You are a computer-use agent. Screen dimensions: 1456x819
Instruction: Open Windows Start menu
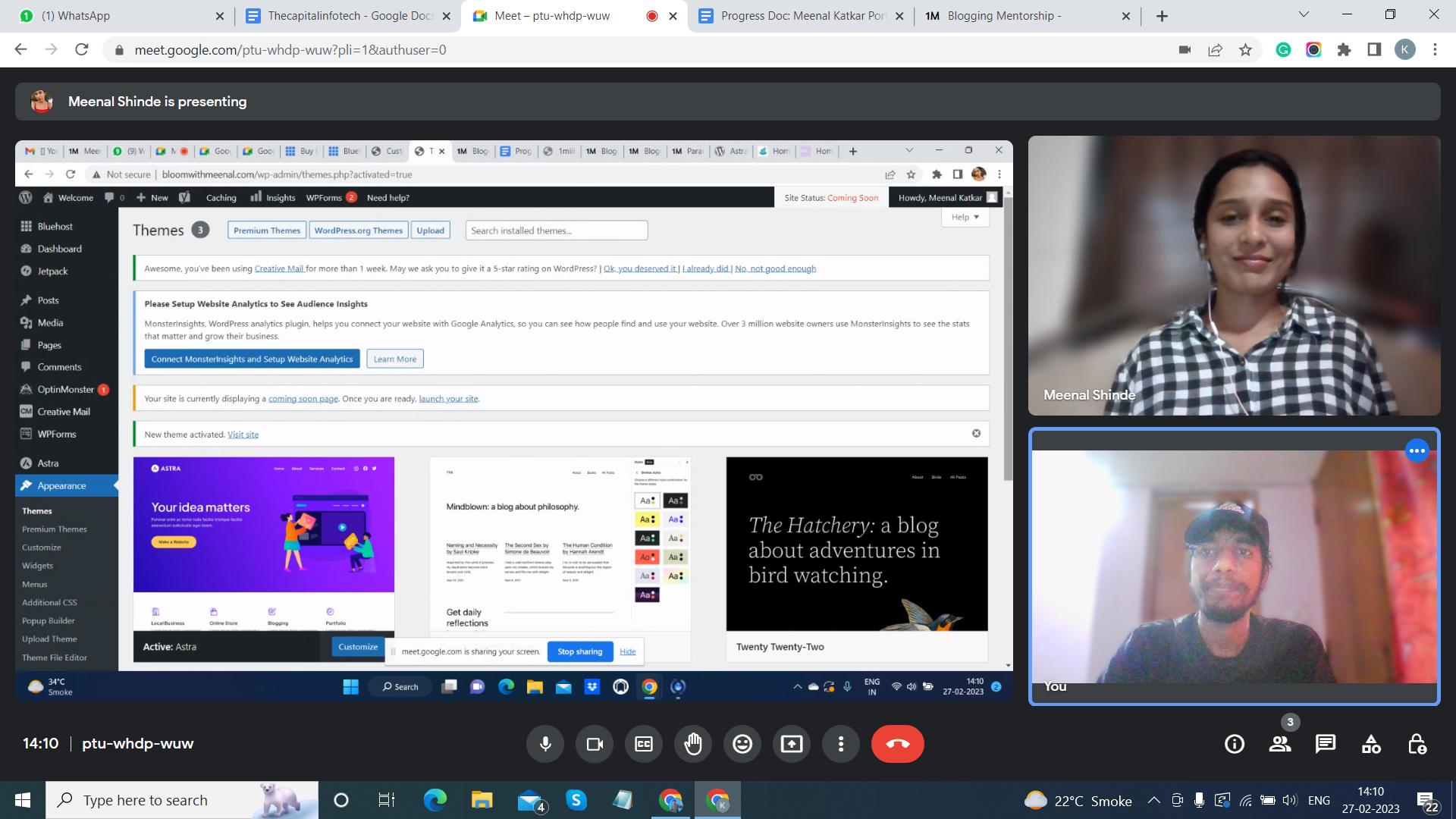[x=23, y=800]
